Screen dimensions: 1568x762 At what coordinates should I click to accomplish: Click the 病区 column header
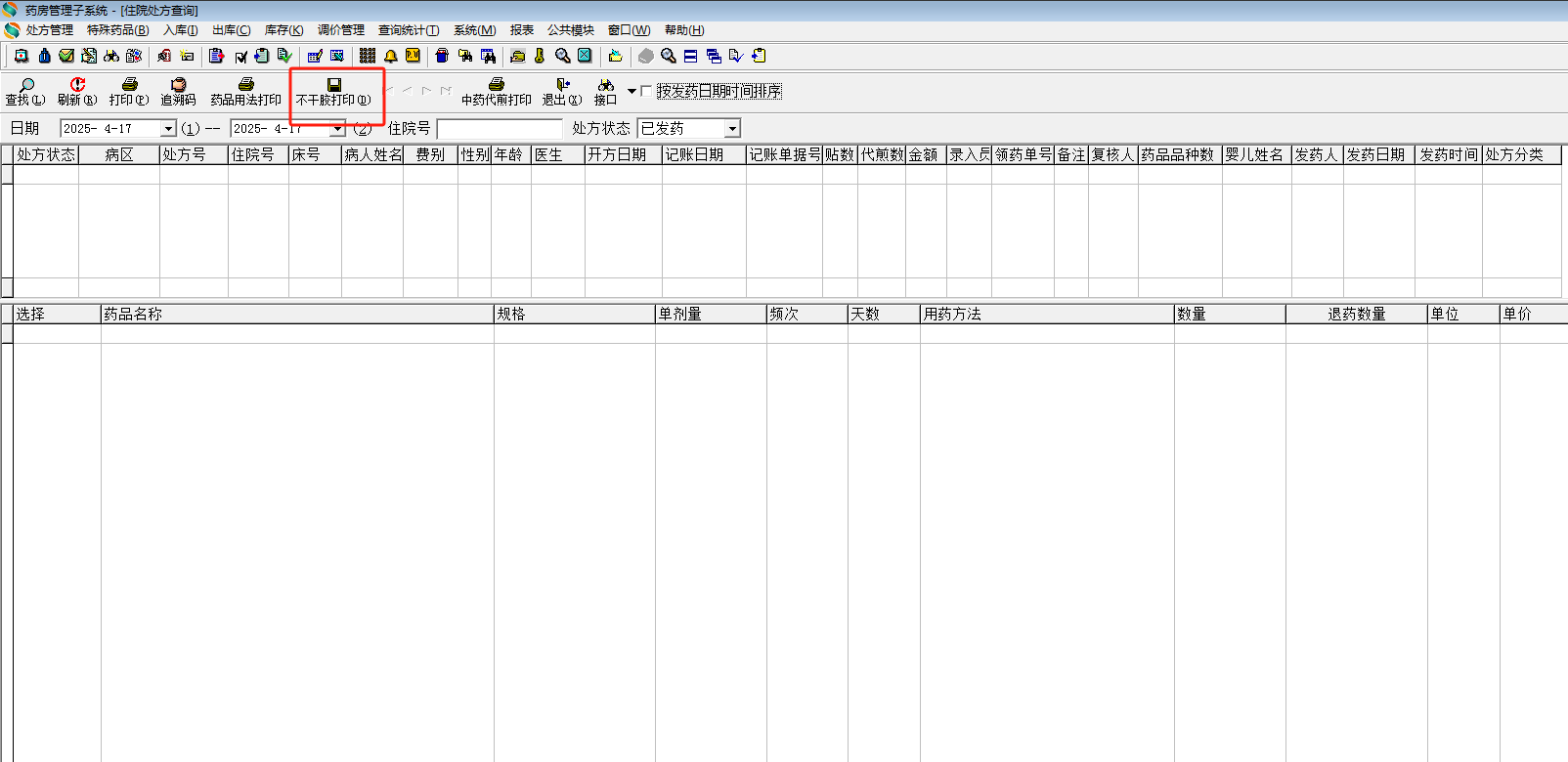(119, 154)
